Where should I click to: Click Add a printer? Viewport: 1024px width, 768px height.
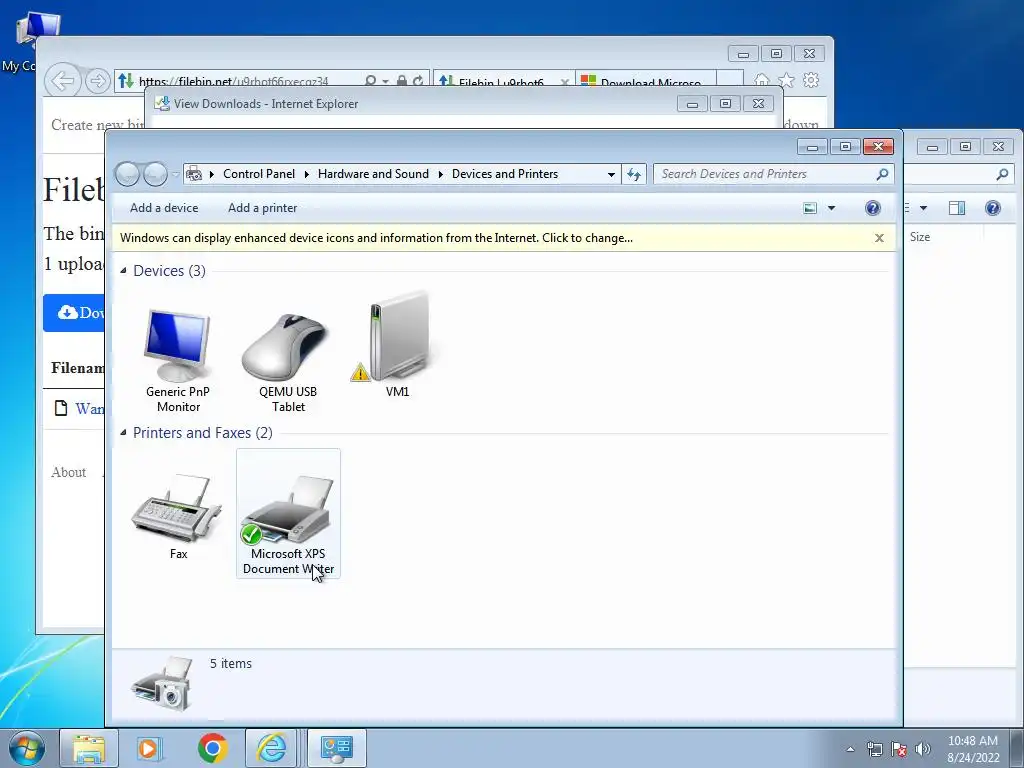coord(263,208)
